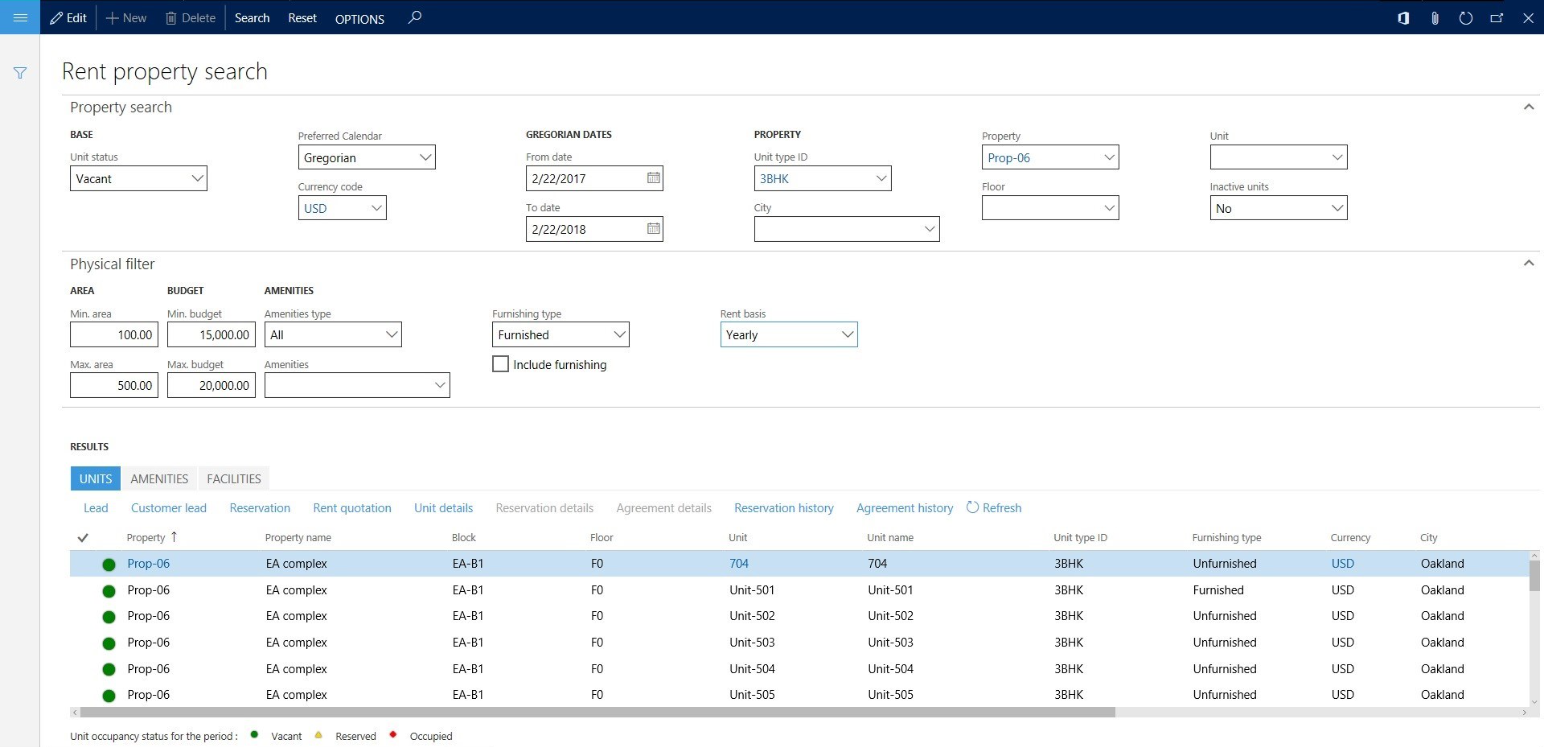This screenshot has height=747, width=1544.
Task: Switch to the FACILITIES tab
Action: (x=234, y=479)
